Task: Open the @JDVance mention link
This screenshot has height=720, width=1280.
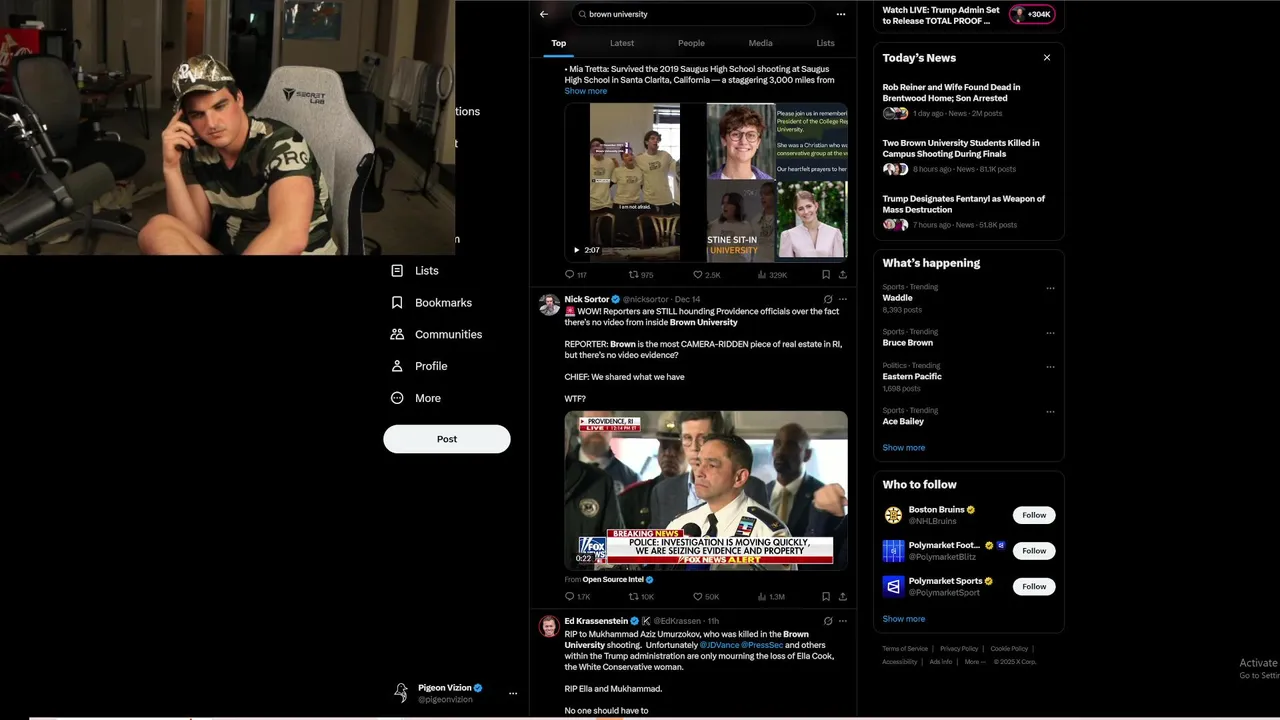Action: 720,646
